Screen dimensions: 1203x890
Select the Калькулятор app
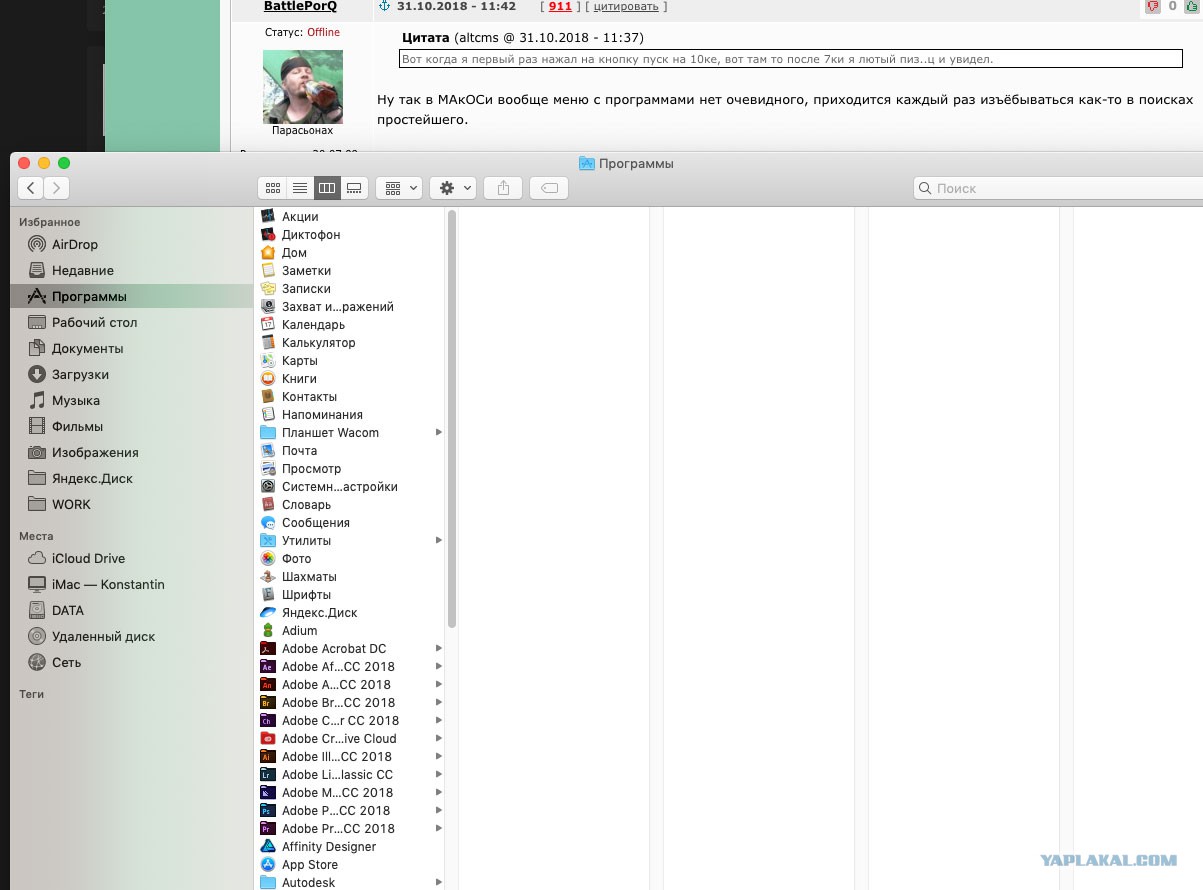tap(350, 342)
